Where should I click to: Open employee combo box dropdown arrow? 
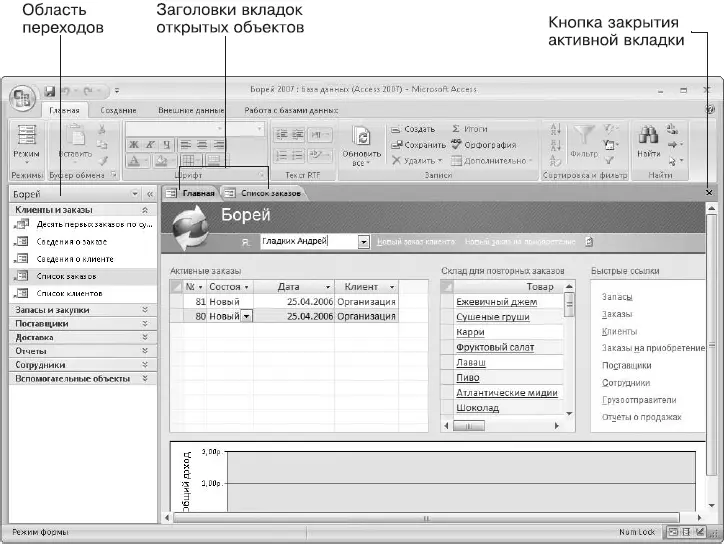pyautogui.click(x=363, y=242)
